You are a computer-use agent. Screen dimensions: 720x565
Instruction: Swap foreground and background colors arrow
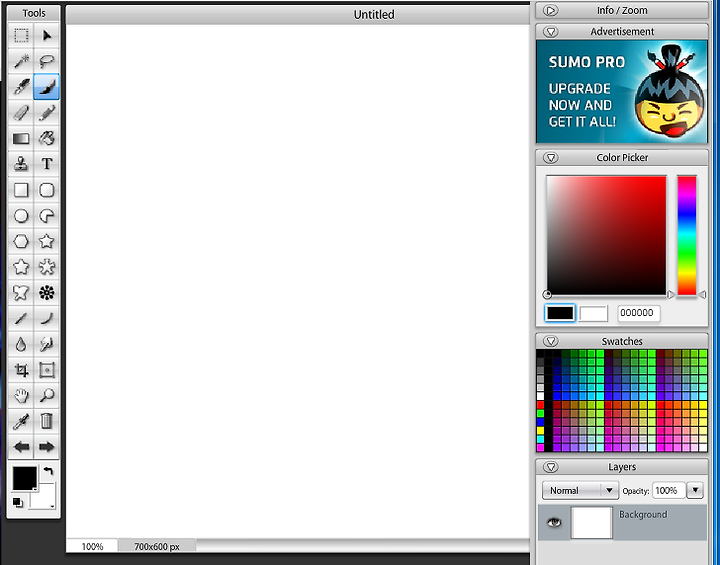pos(48,471)
